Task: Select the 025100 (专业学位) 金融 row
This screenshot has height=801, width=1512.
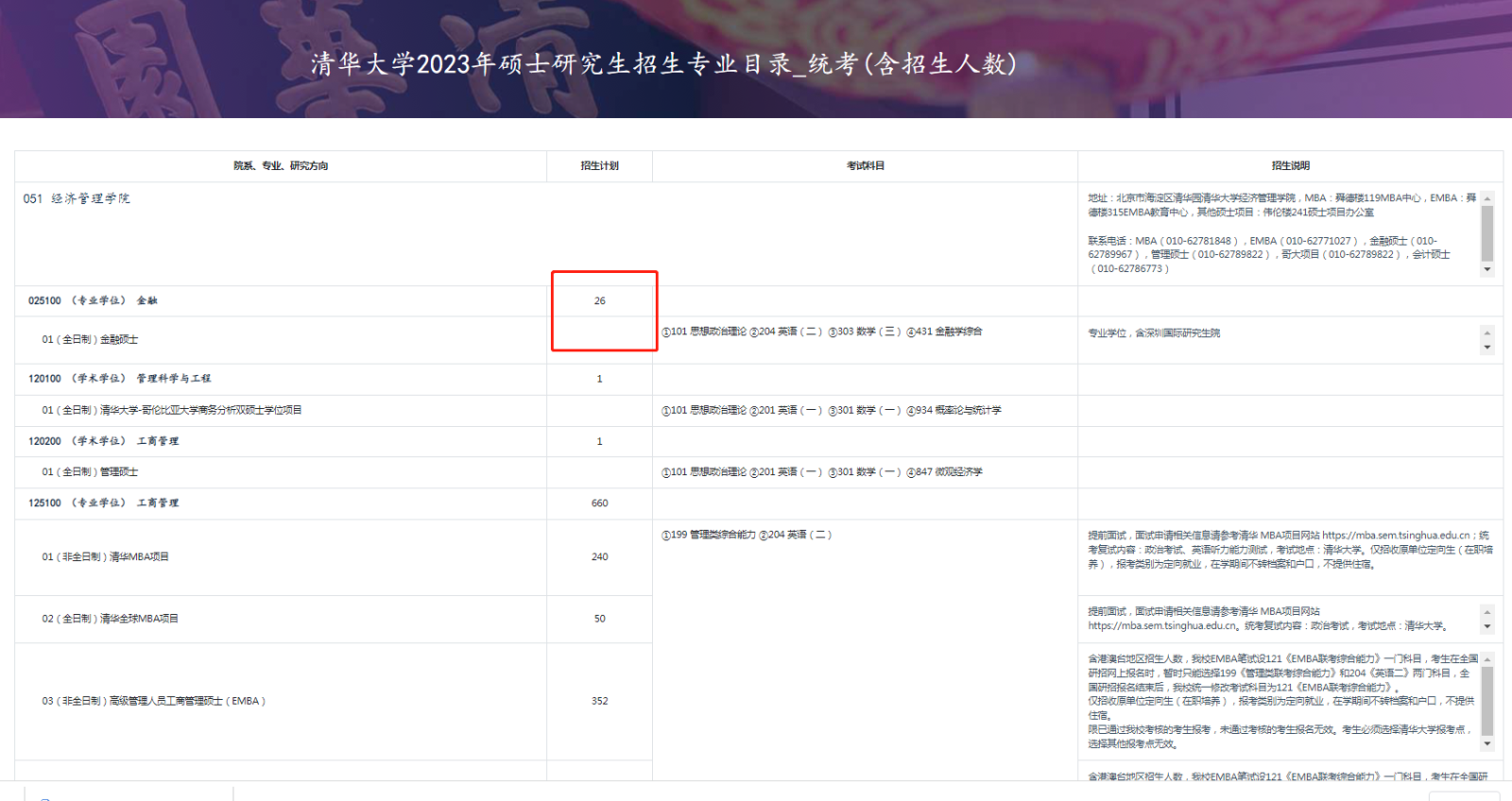Action: click(759, 301)
